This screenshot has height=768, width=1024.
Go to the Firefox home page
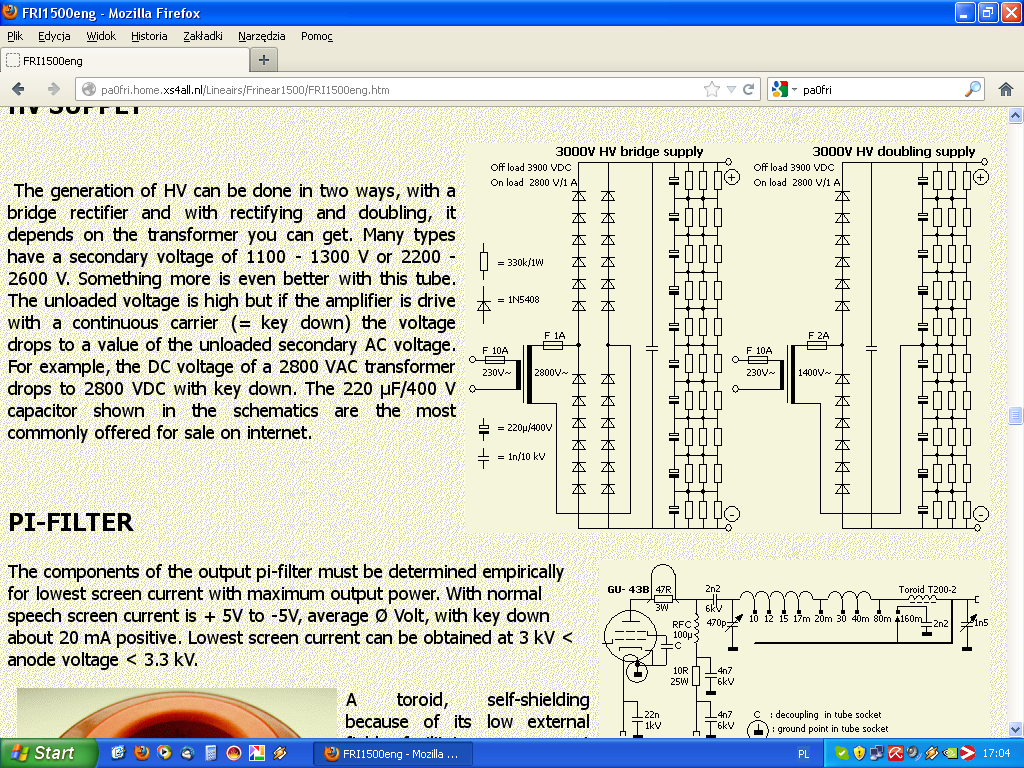[1005, 89]
